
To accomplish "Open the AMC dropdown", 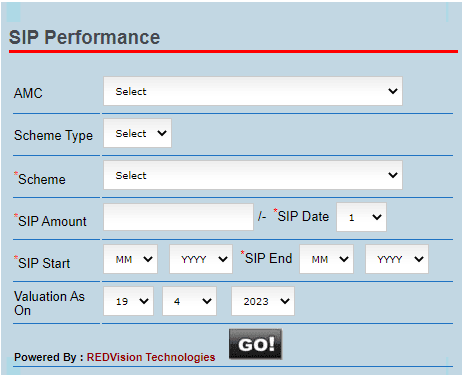I will tap(253, 91).
